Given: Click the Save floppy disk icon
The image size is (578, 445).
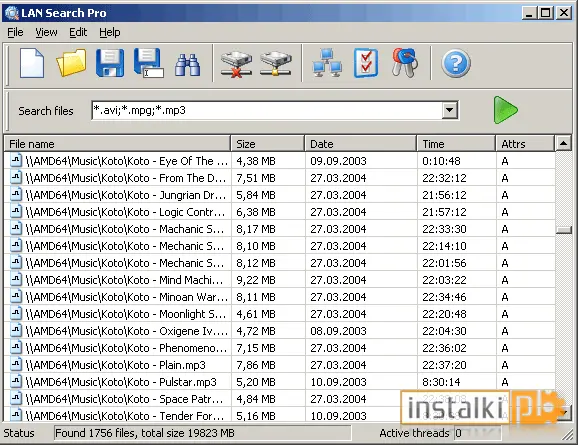Looking at the screenshot, I should [x=110, y=63].
